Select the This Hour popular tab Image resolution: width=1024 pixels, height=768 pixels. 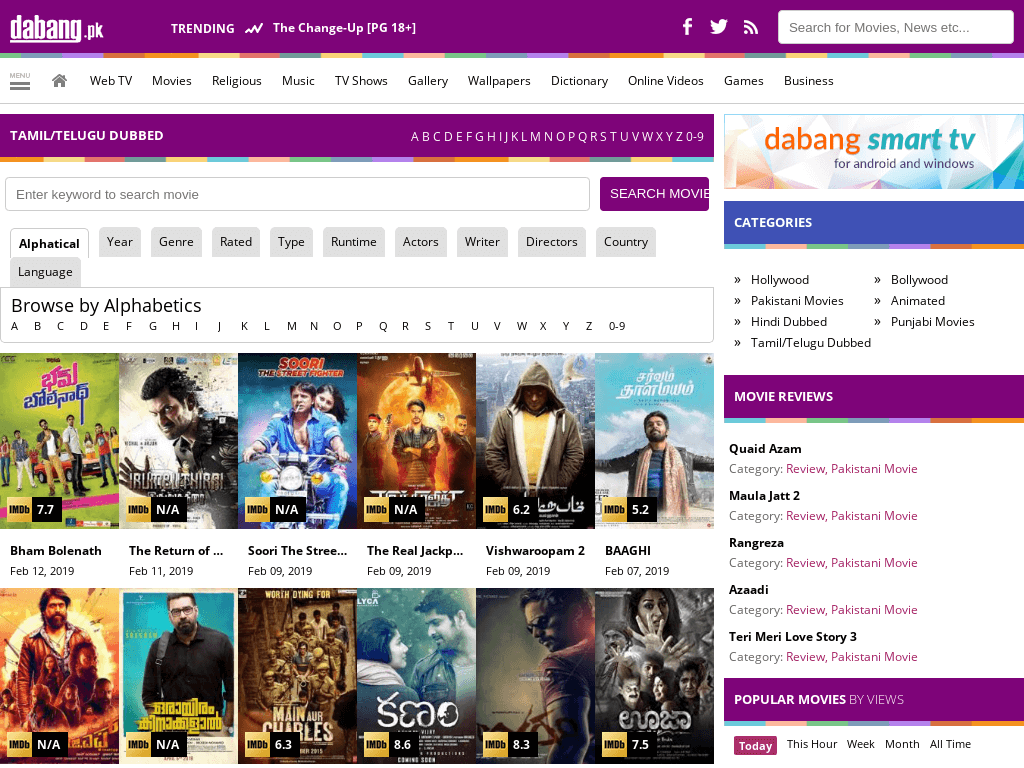tap(812, 744)
